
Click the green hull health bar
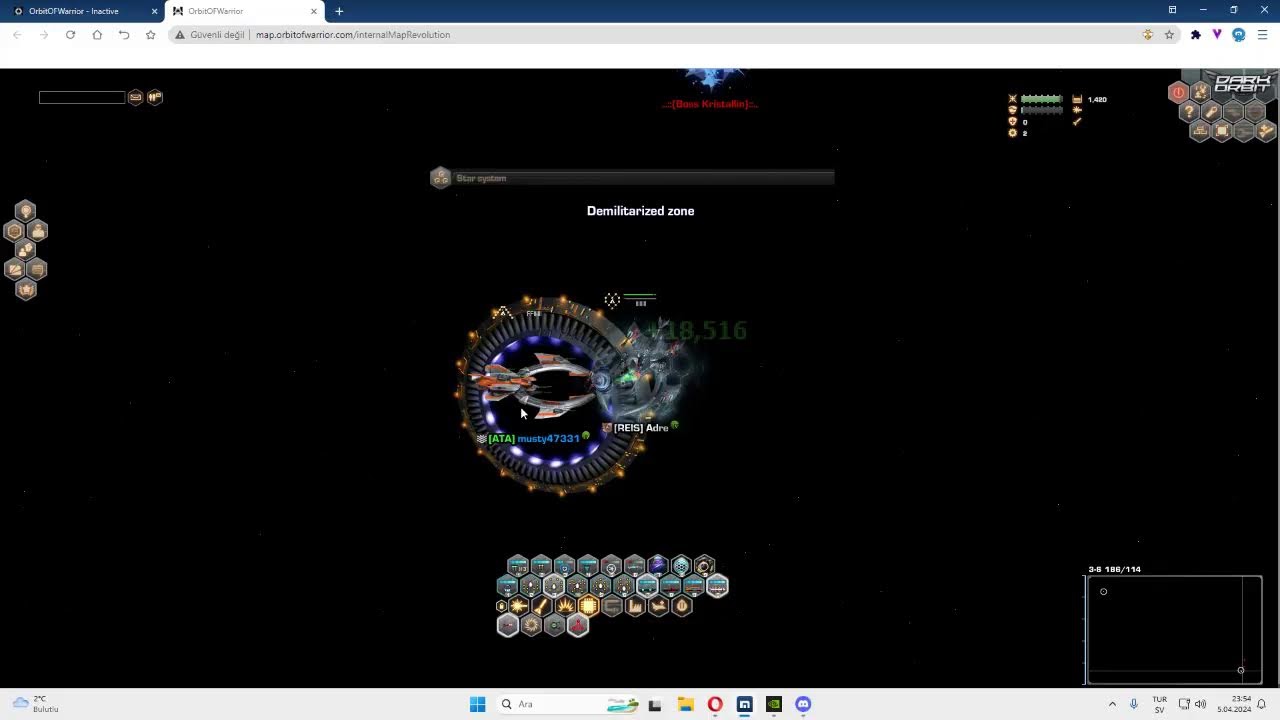(1041, 99)
